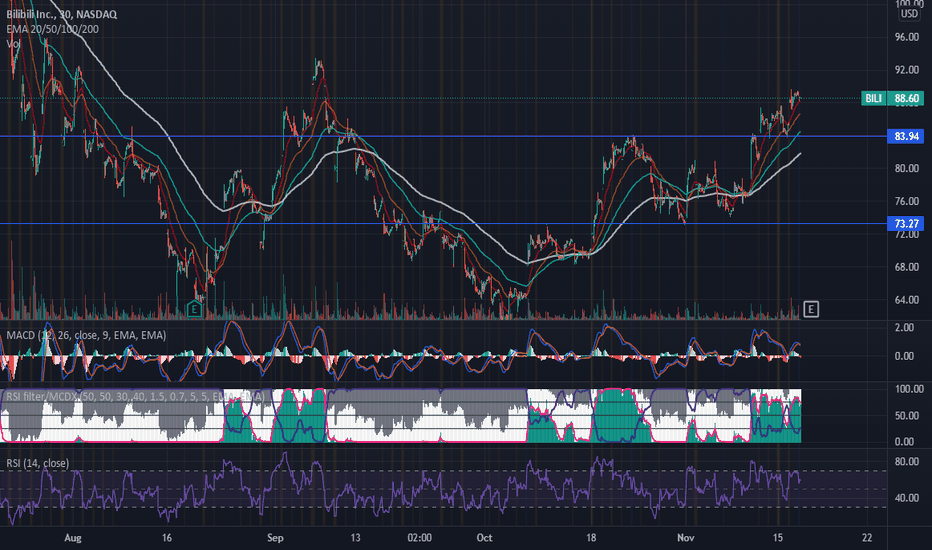Click the 02:00 time axis label
This screenshot has width=932, height=550.
[420, 538]
